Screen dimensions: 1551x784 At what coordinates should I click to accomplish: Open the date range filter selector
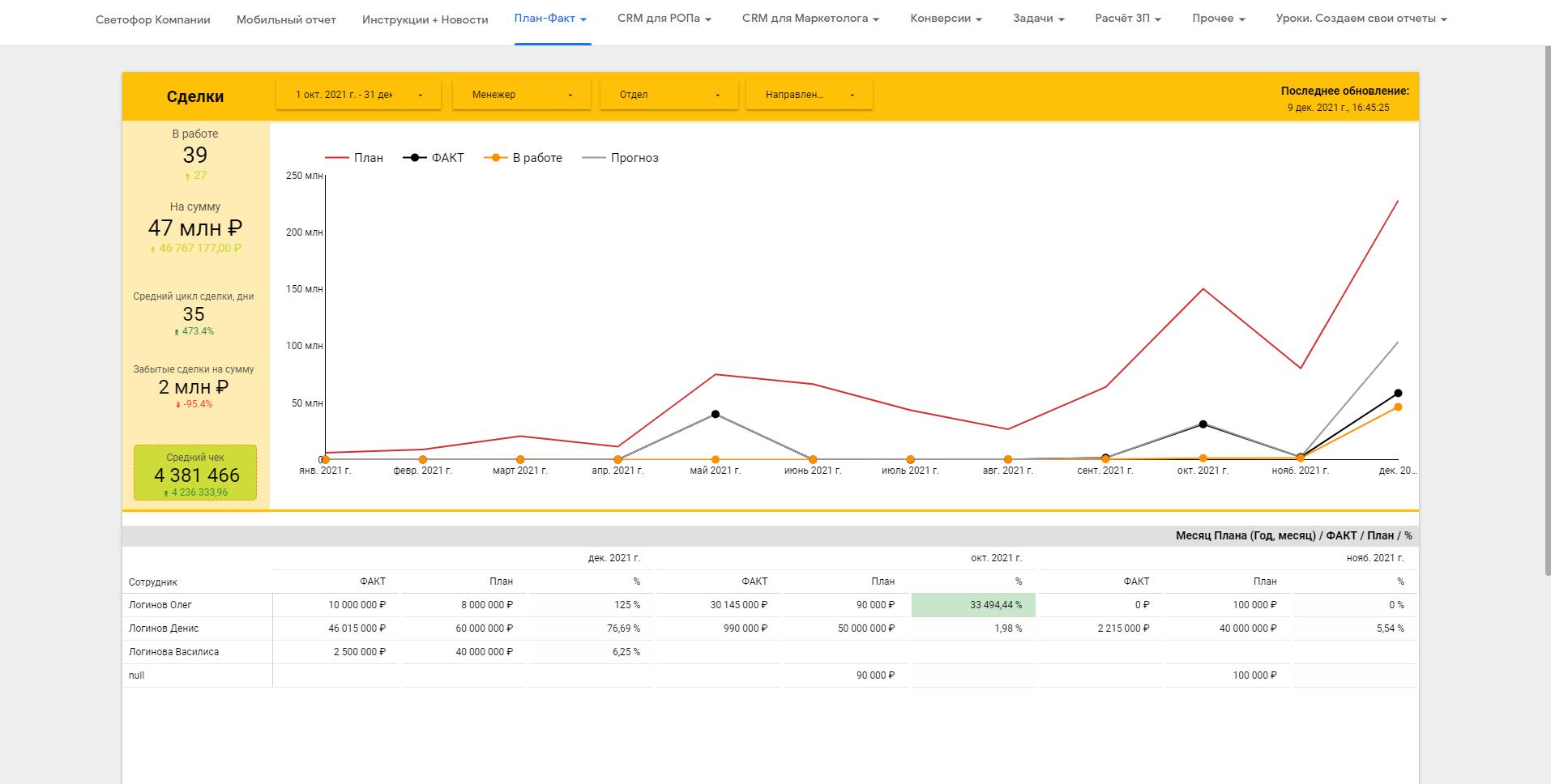click(x=358, y=95)
